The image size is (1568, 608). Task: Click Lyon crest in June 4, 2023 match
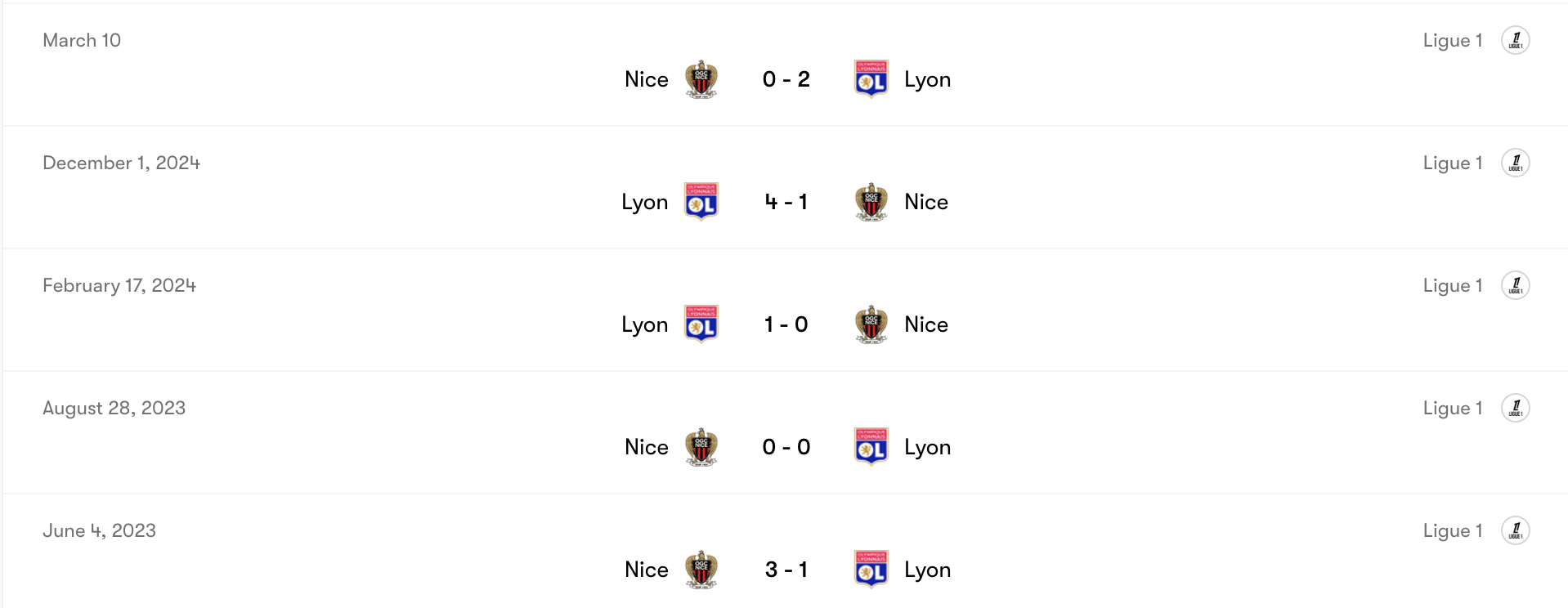tap(871, 570)
